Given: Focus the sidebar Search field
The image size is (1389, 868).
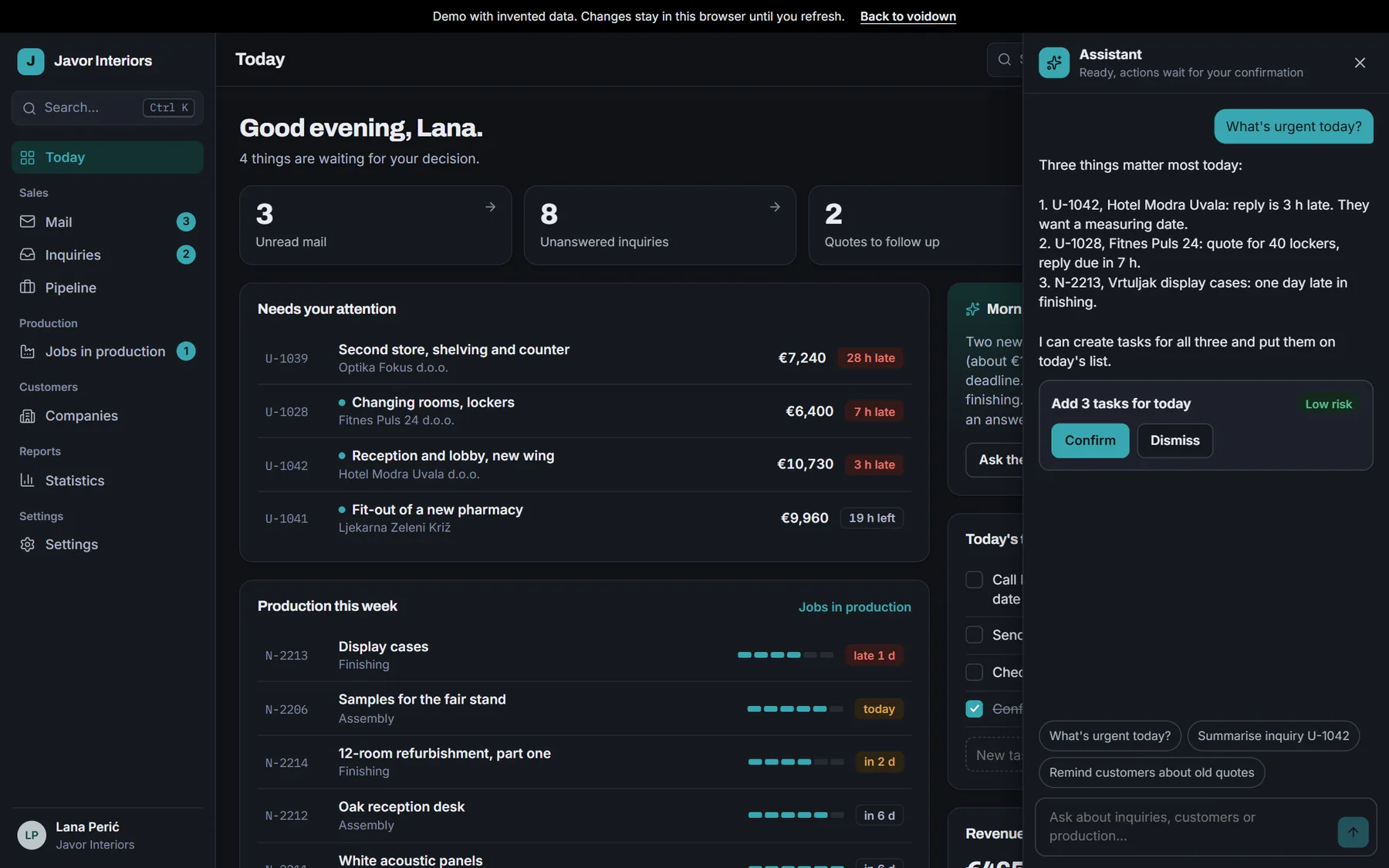Looking at the screenshot, I should point(107,108).
